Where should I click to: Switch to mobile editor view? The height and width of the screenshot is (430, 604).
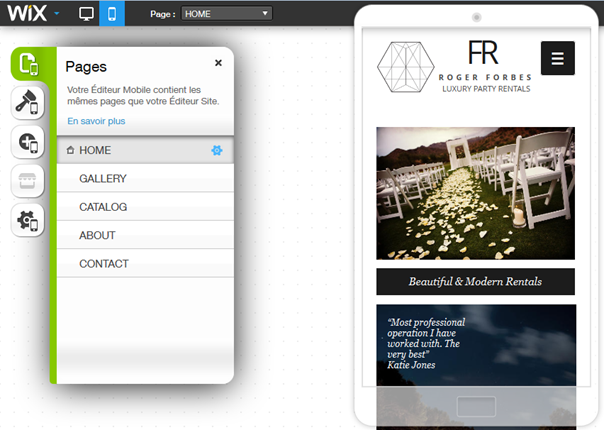[112, 13]
